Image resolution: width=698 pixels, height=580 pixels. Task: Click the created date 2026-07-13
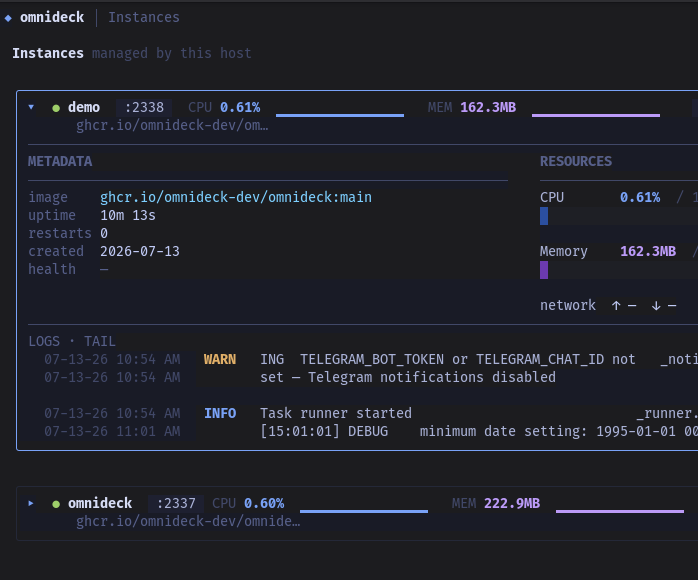click(x=140, y=251)
